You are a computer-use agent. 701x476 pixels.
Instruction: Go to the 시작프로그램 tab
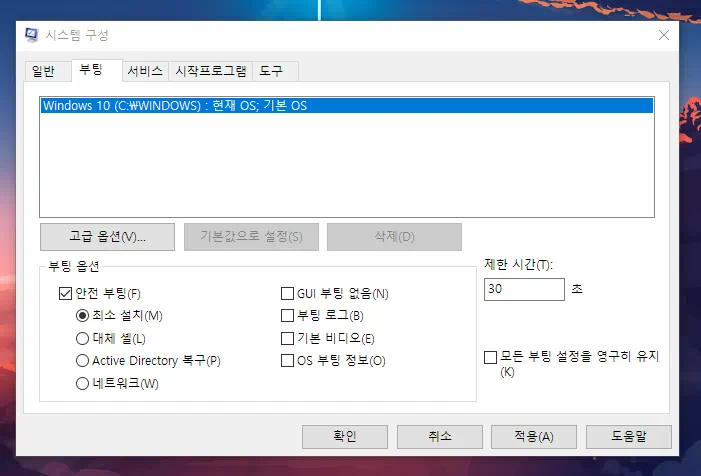tap(211, 71)
